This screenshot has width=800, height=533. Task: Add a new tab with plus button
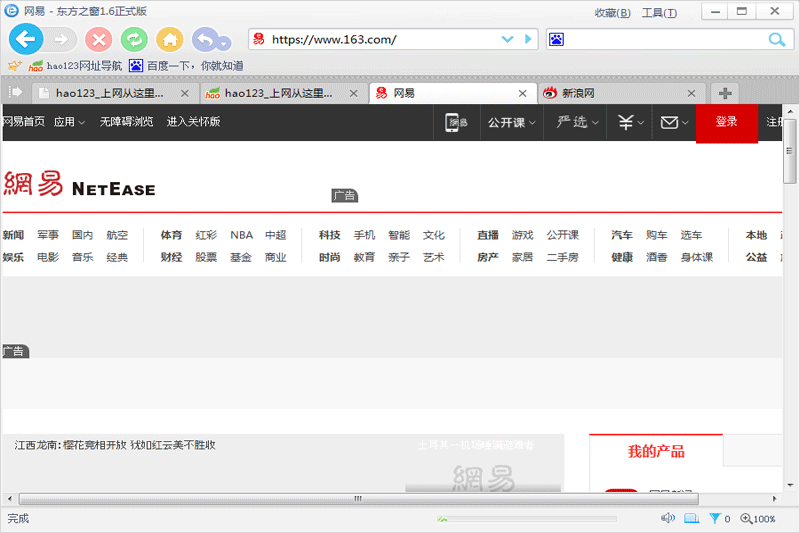pos(724,93)
